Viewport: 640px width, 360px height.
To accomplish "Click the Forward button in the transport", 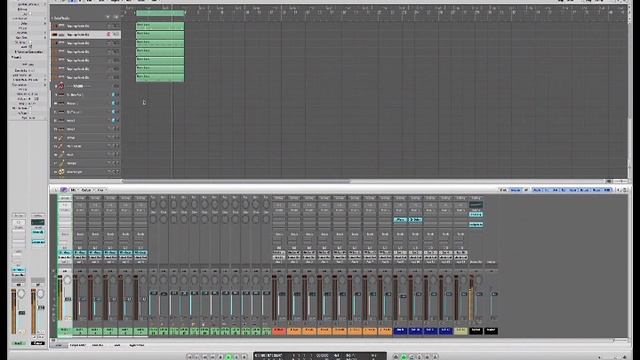I will 213,357.
